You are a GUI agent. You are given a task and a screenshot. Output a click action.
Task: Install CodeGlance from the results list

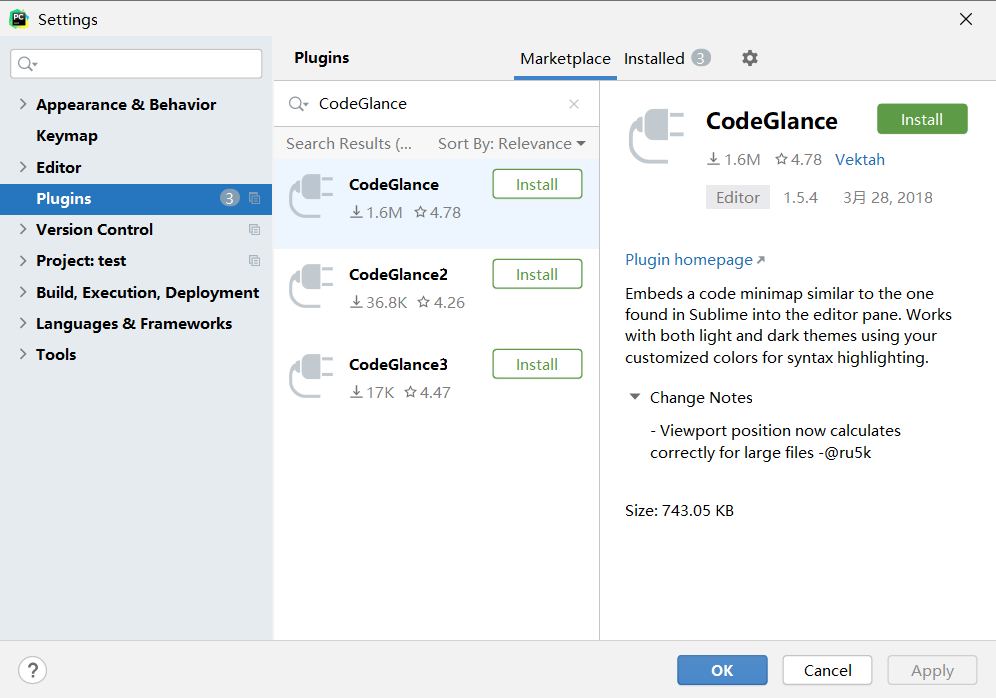point(537,184)
